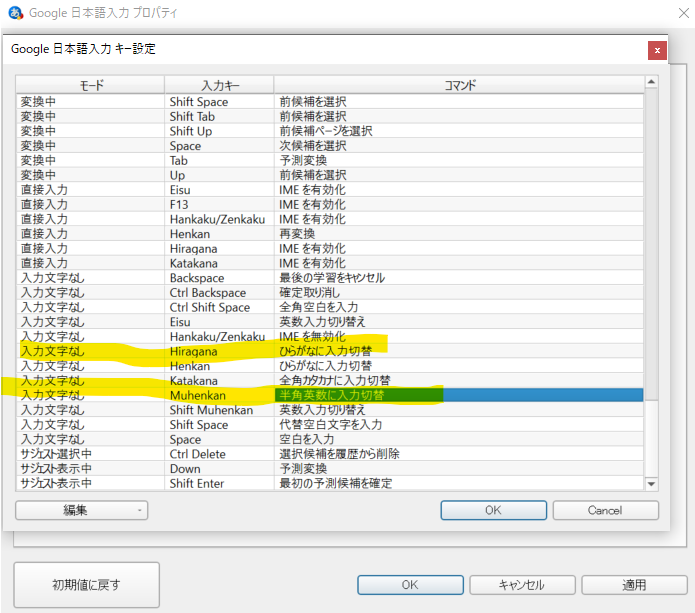Select Hankaku/Zenkaku in 直接入力 row
Screen dimensions: 695x613
click(x=219, y=219)
